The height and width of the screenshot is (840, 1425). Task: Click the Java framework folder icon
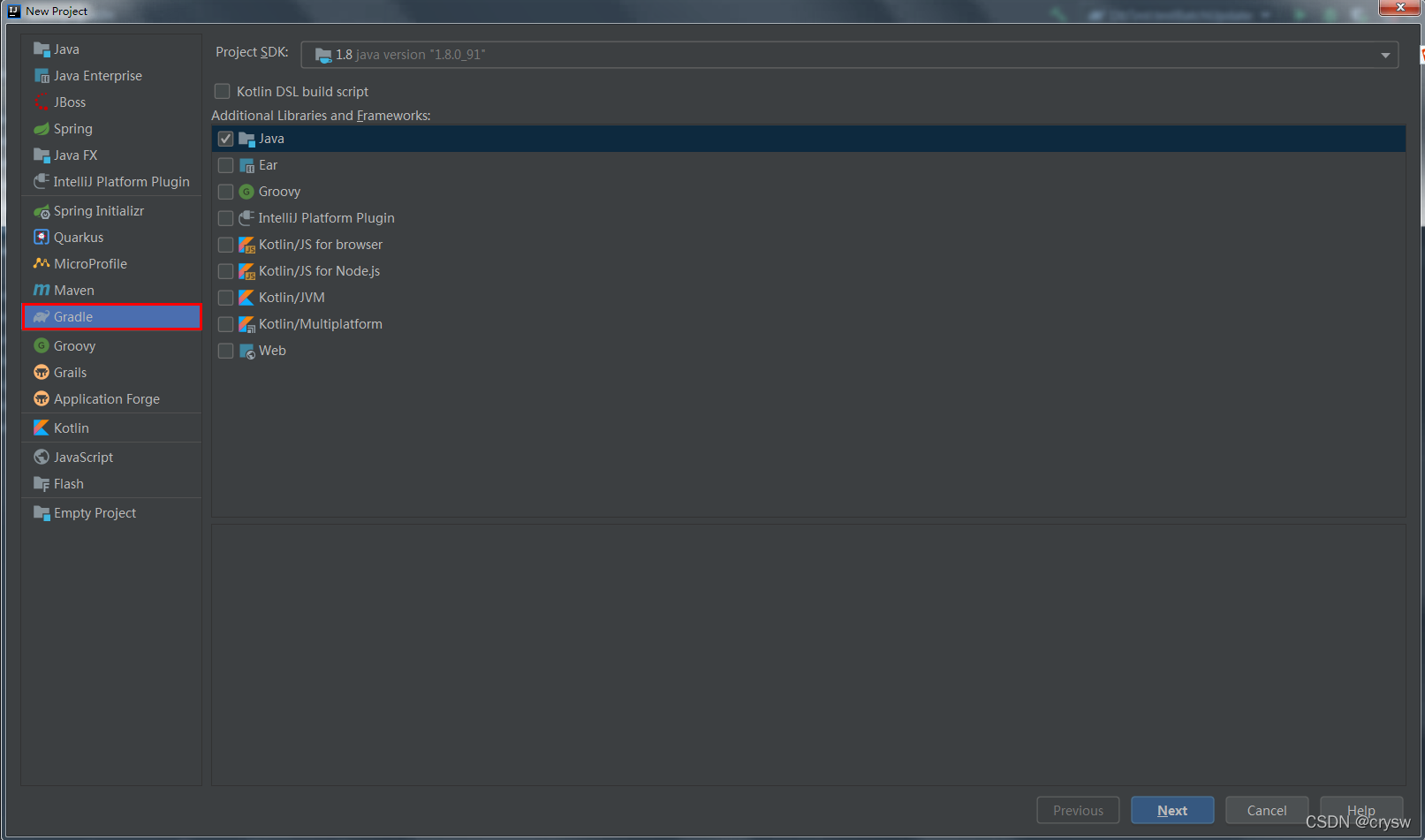click(246, 139)
